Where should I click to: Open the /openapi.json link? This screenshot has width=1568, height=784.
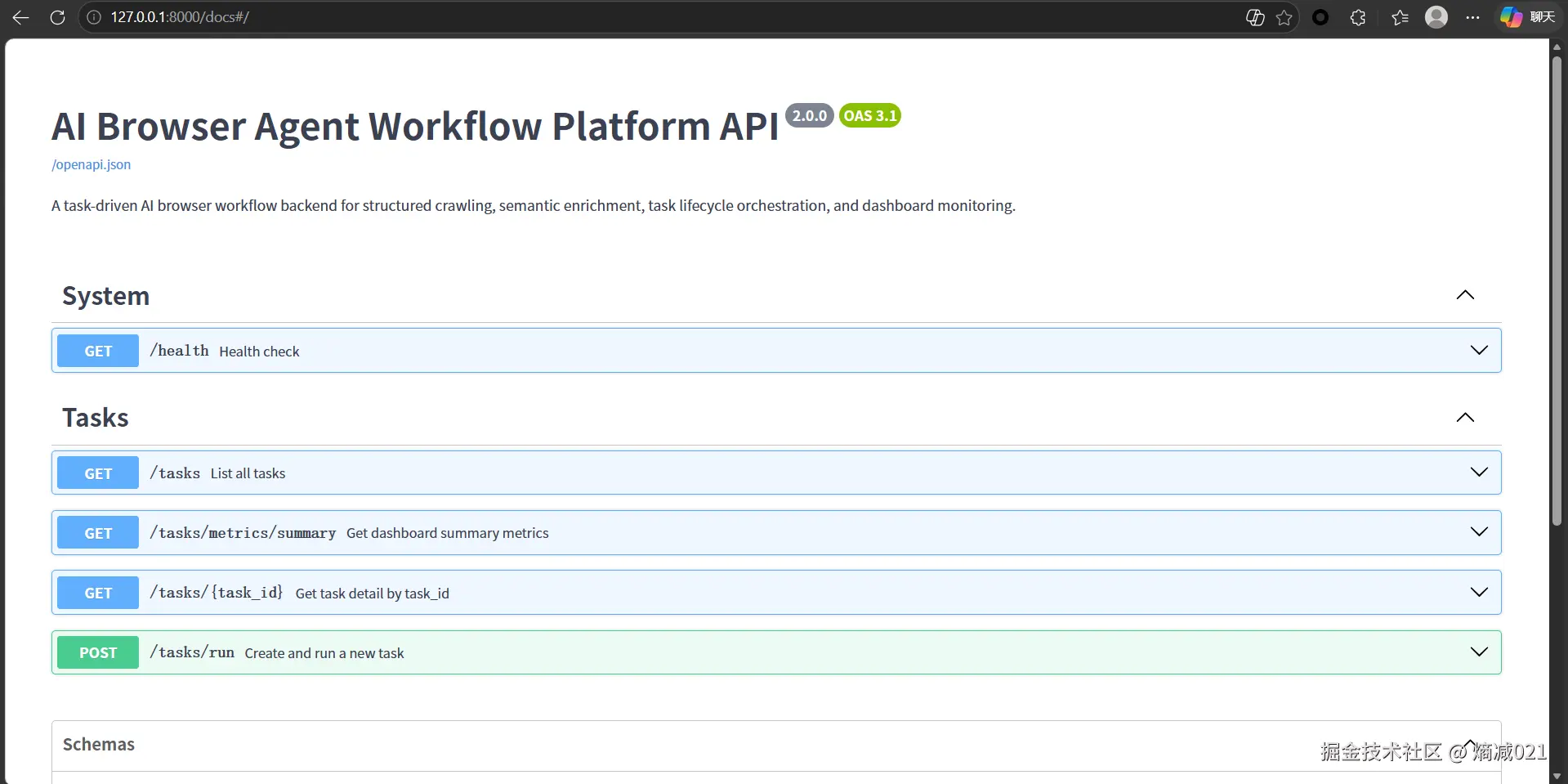tap(91, 164)
